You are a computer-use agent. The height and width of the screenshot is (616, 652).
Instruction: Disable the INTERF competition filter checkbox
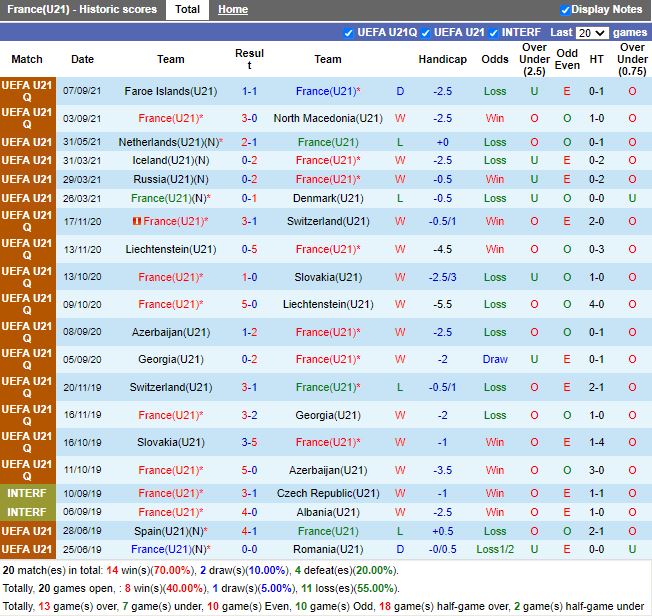tap(494, 32)
